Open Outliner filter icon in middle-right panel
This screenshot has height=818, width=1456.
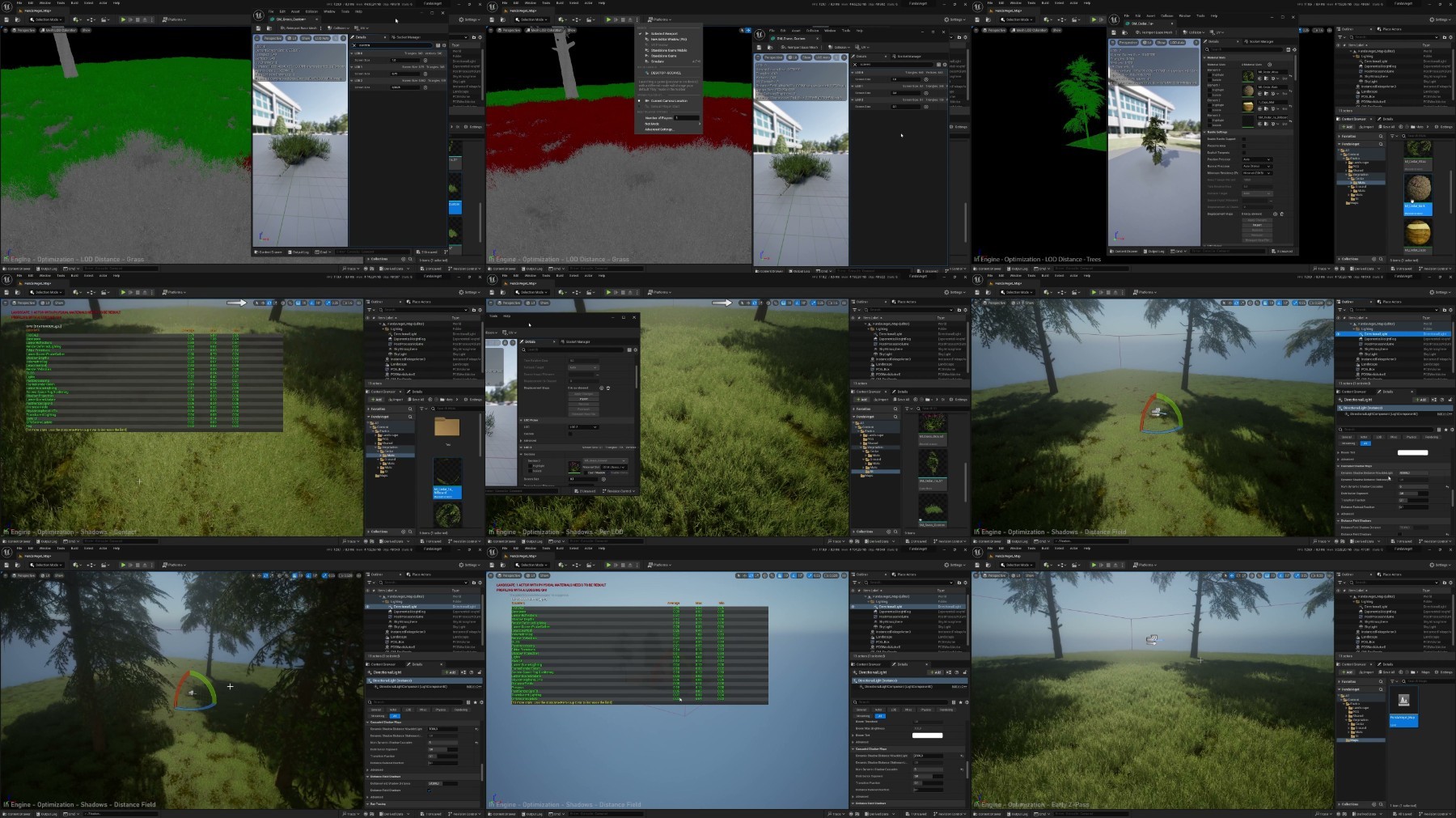(x=1340, y=310)
